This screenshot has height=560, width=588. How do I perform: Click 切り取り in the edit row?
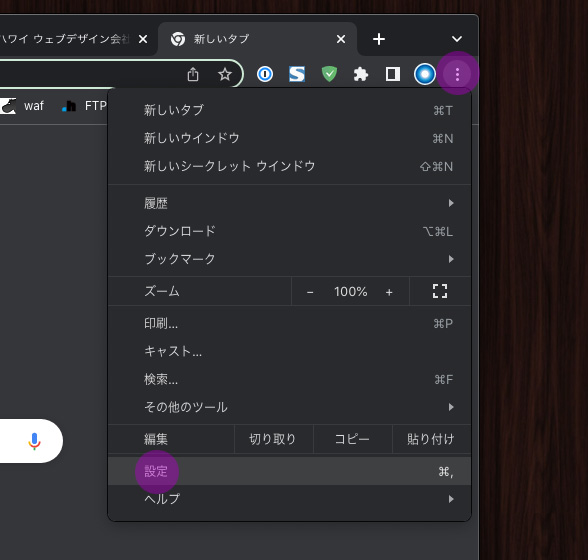[273, 439]
